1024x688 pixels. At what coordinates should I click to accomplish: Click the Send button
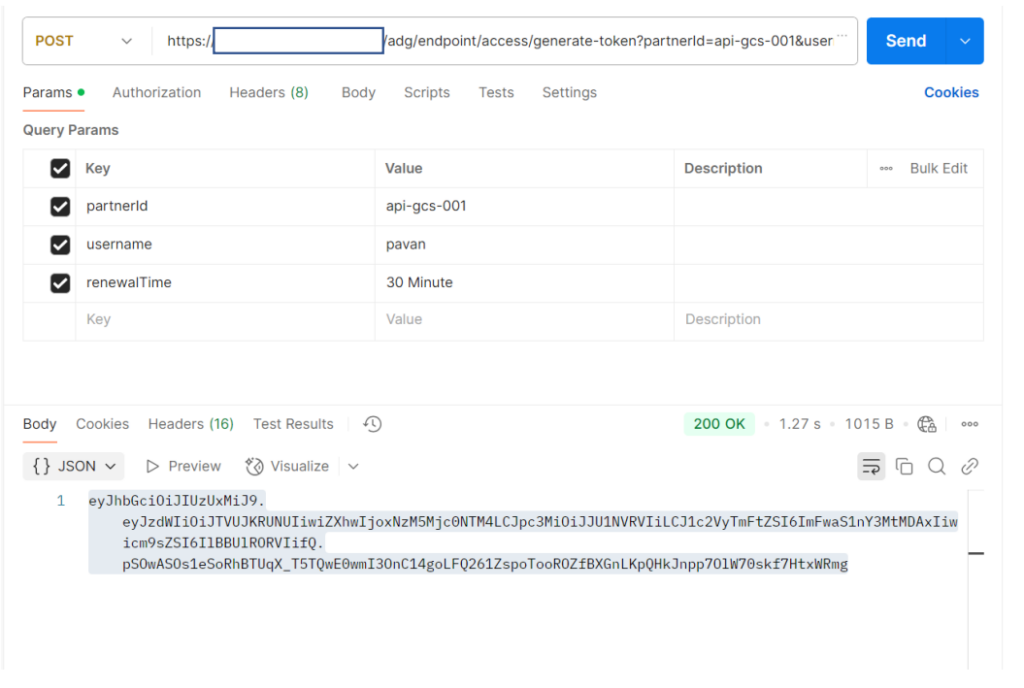(905, 41)
